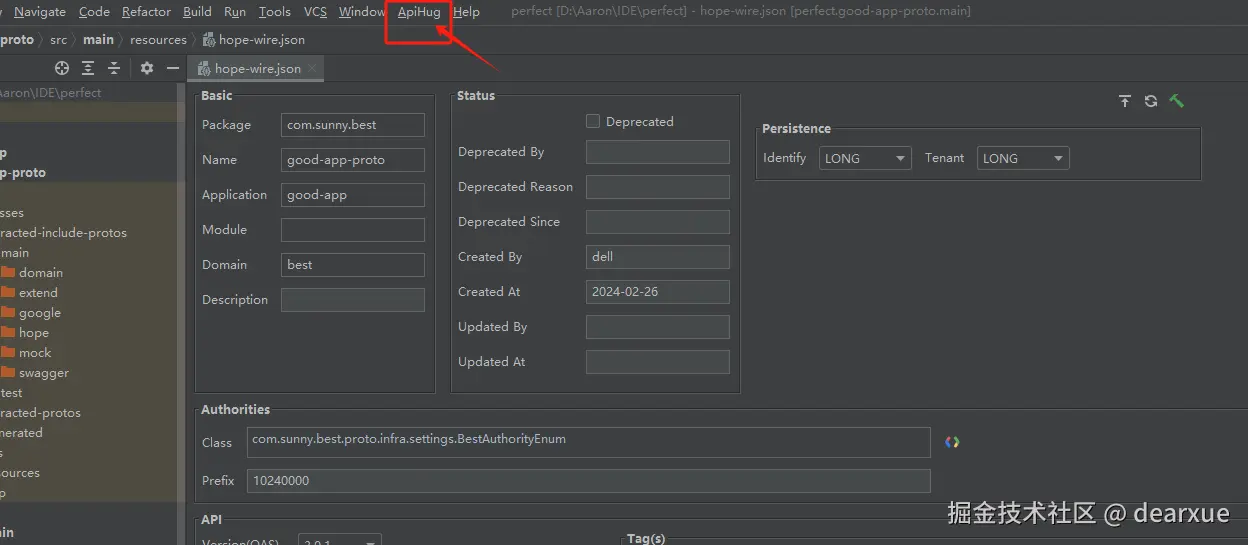This screenshot has width=1248, height=545.
Task: Open the Build menu
Action: point(197,12)
